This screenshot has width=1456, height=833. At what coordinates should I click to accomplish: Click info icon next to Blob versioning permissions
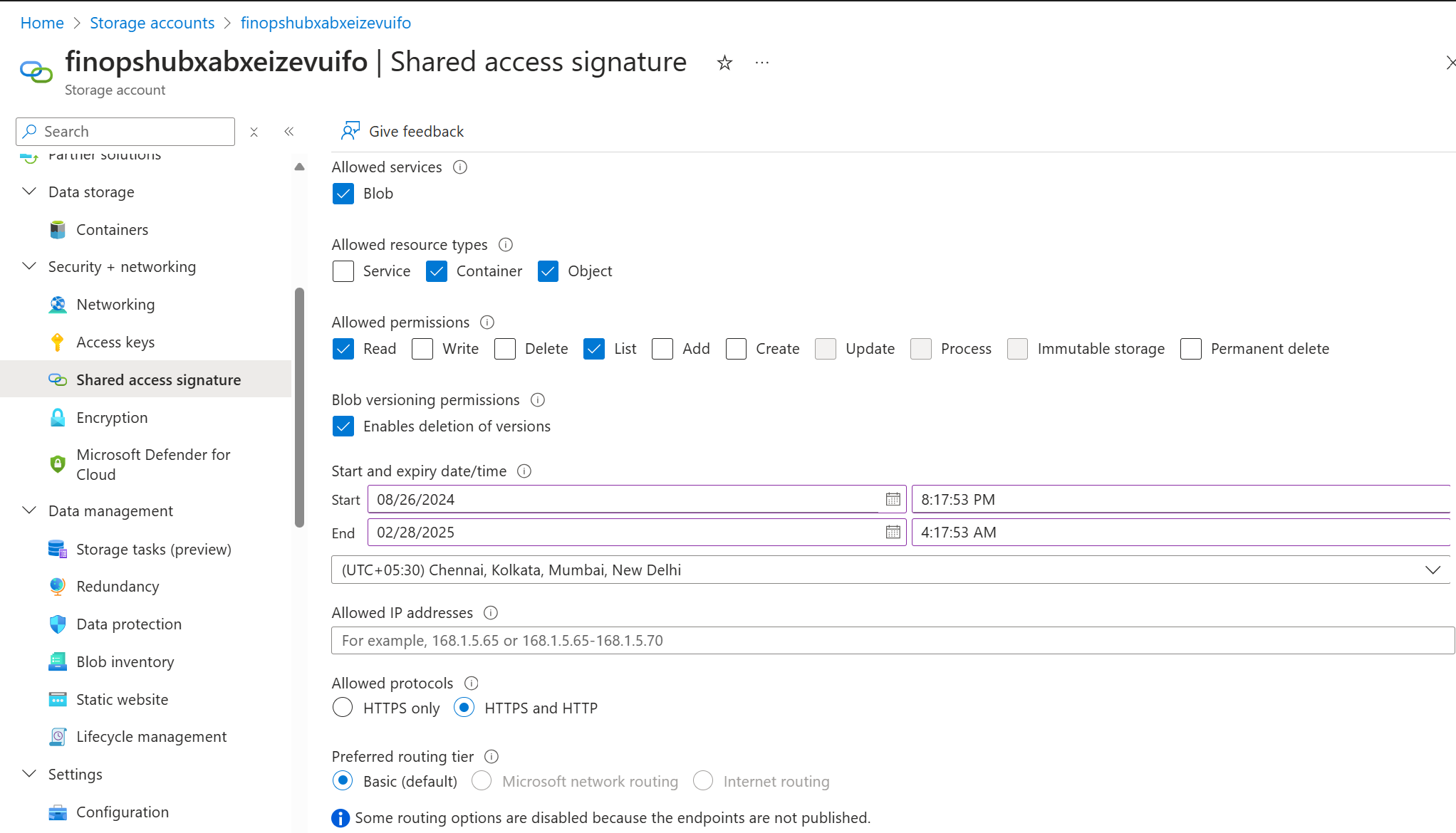(x=538, y=400)
